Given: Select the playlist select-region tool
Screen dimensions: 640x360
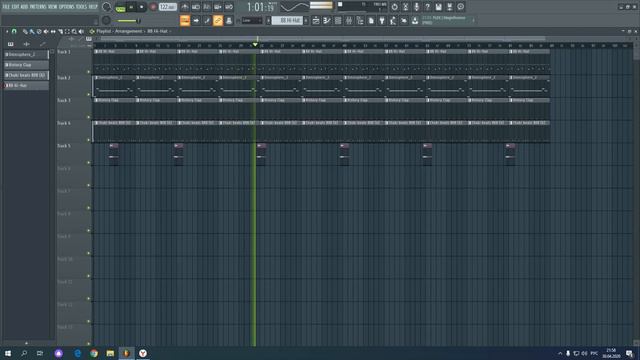Looking at the screenshot, I should (x=67, y=31).
